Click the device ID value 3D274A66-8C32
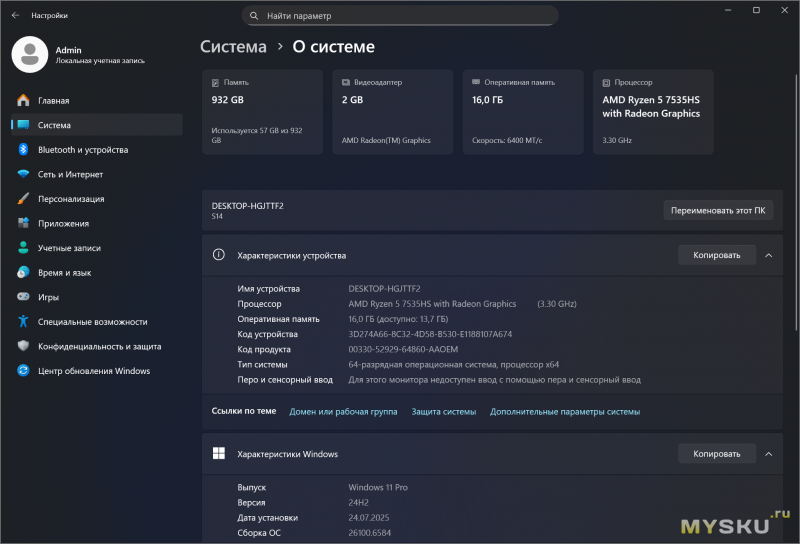This screenshot has height=544, width=800. pos(430,334)
